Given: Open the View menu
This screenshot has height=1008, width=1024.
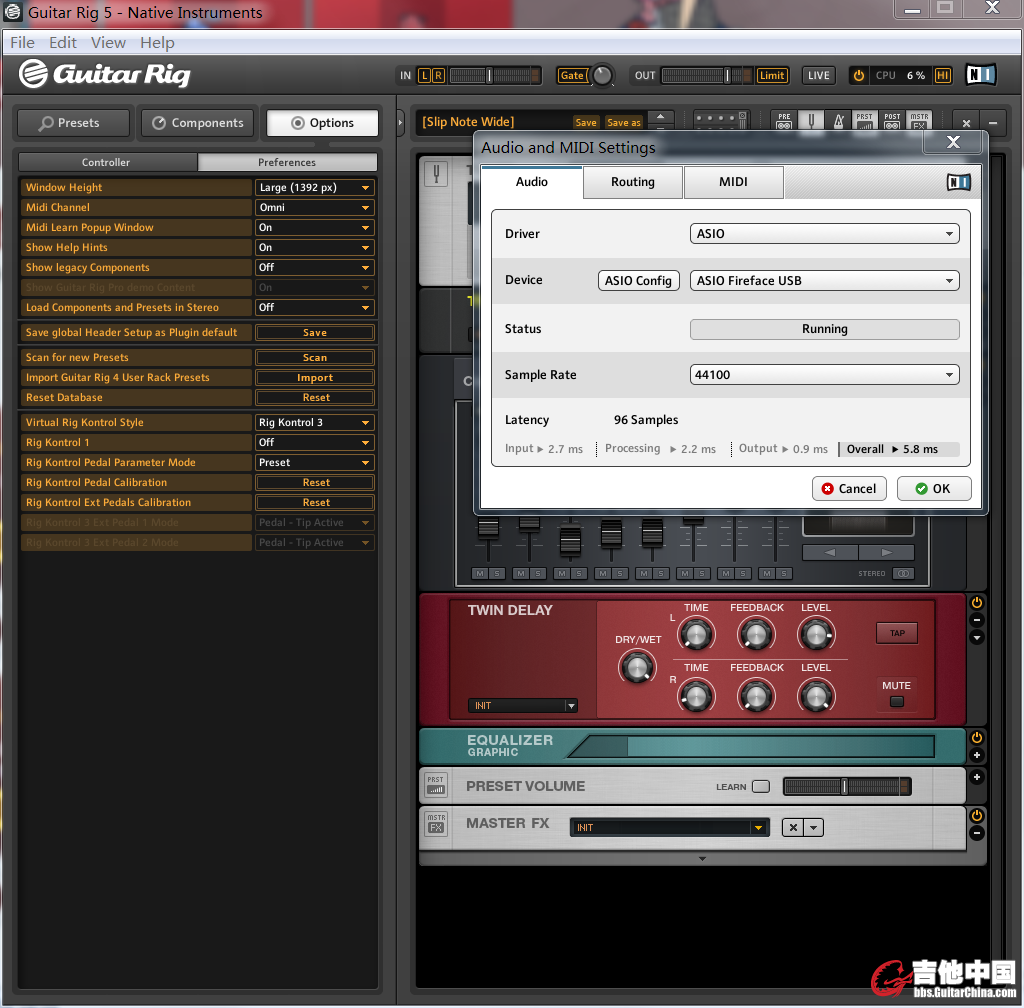Looking at the screenshot, I should point(108,43).
